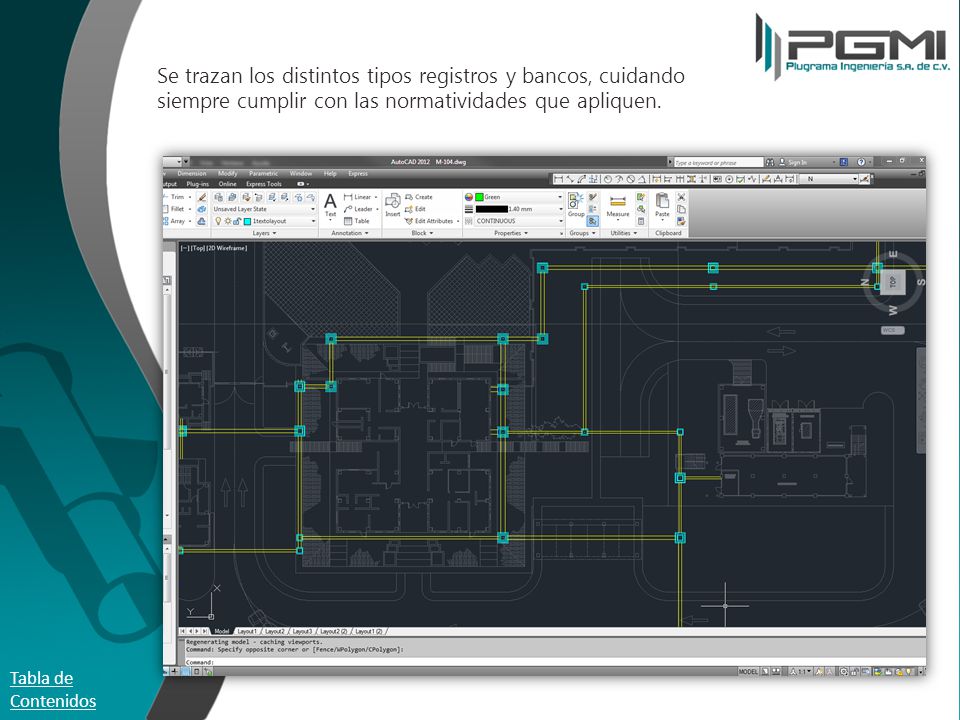Click the Infocenter search binoculars icon
The image size is (960, 720).
tap(770, 162)
